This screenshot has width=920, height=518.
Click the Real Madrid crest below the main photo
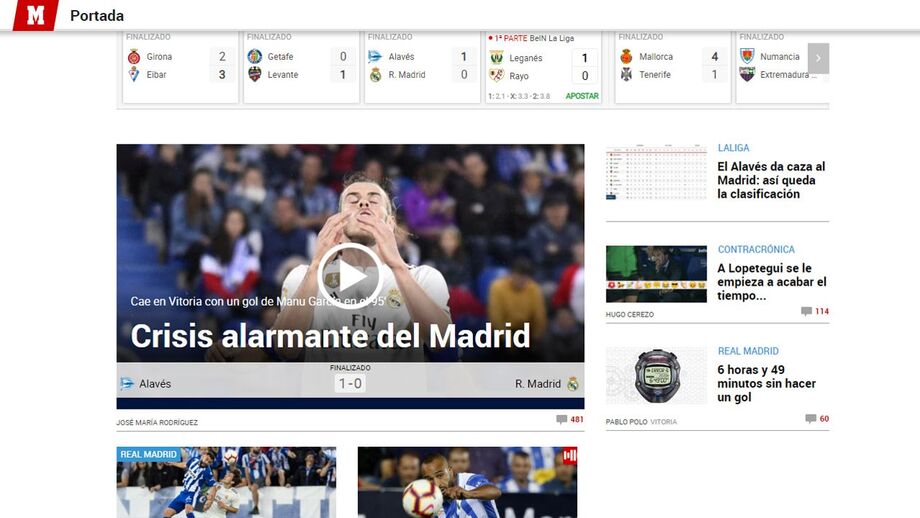573,384
